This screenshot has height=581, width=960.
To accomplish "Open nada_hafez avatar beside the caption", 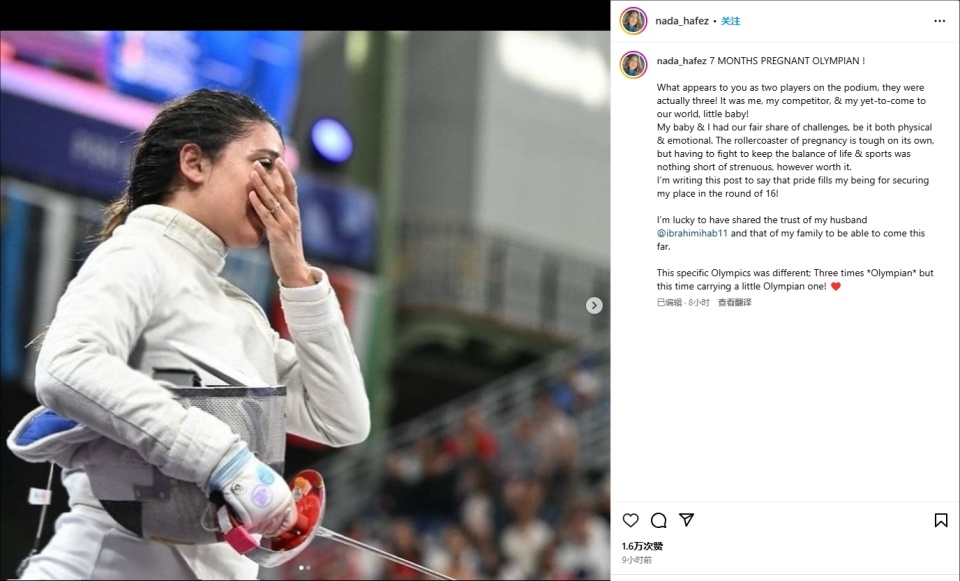I will pos(634,64).
